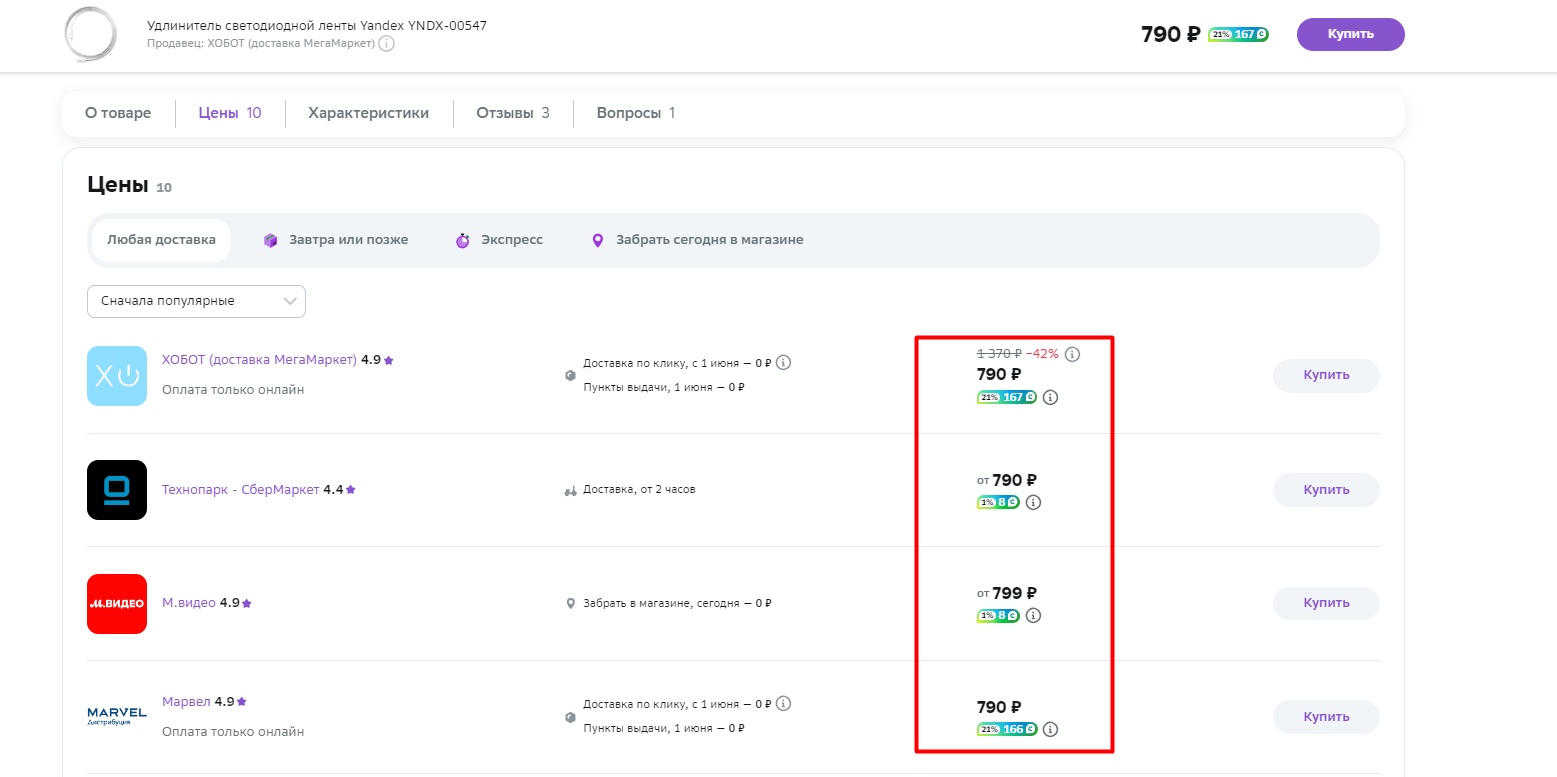Open the Сначала популярные sort dropdown
Image resolution: width=1557 pixels, height=777 pixels.
[x=196, y=301]
